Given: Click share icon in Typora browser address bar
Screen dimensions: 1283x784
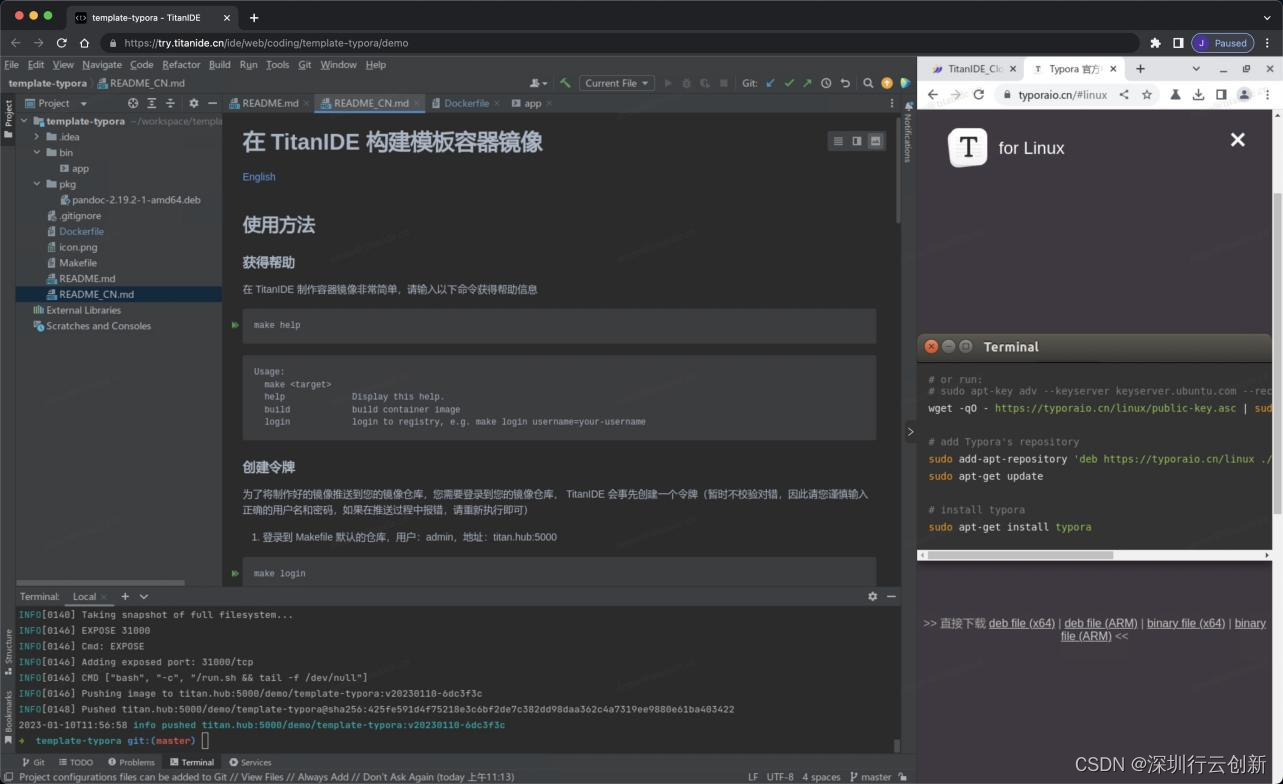Looking at the screenshot, I should [1124, 94].
